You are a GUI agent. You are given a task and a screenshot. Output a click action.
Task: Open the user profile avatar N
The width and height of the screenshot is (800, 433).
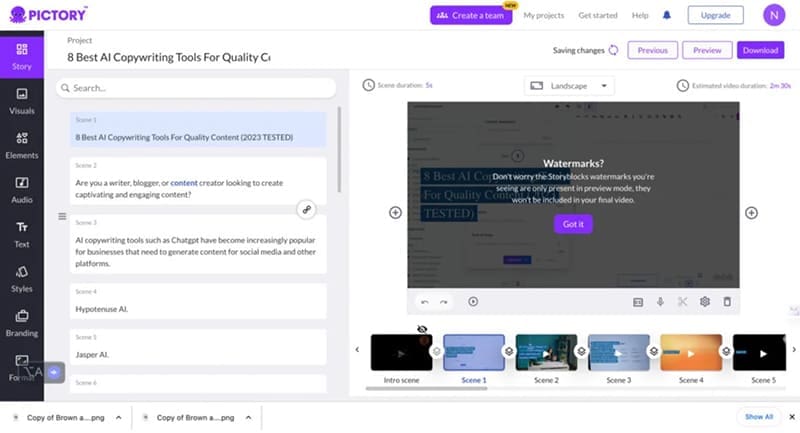pyautogui.click(x=773, y=15)
